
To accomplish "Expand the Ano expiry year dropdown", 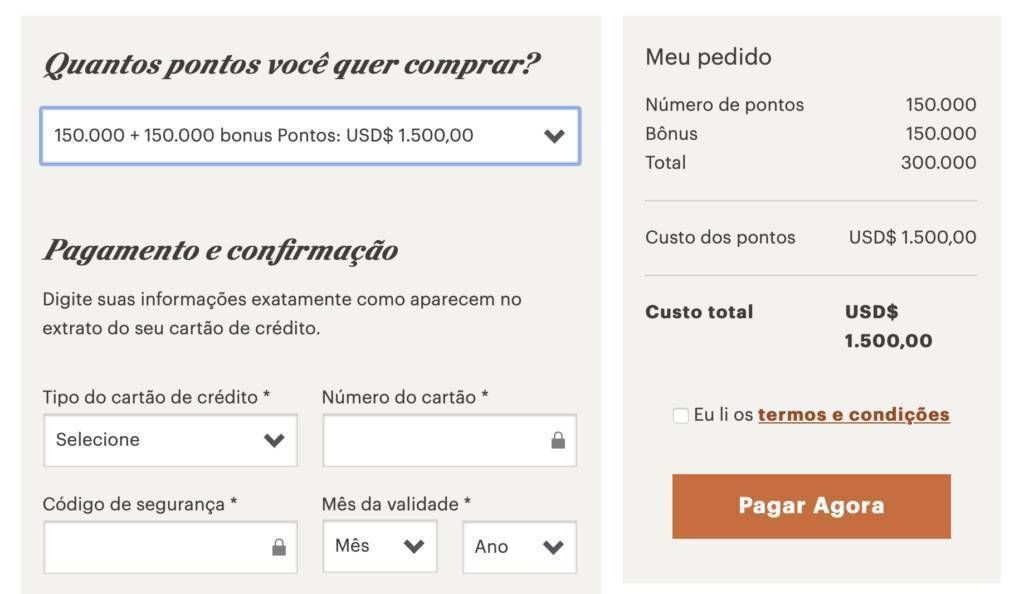I will point(520,547).
